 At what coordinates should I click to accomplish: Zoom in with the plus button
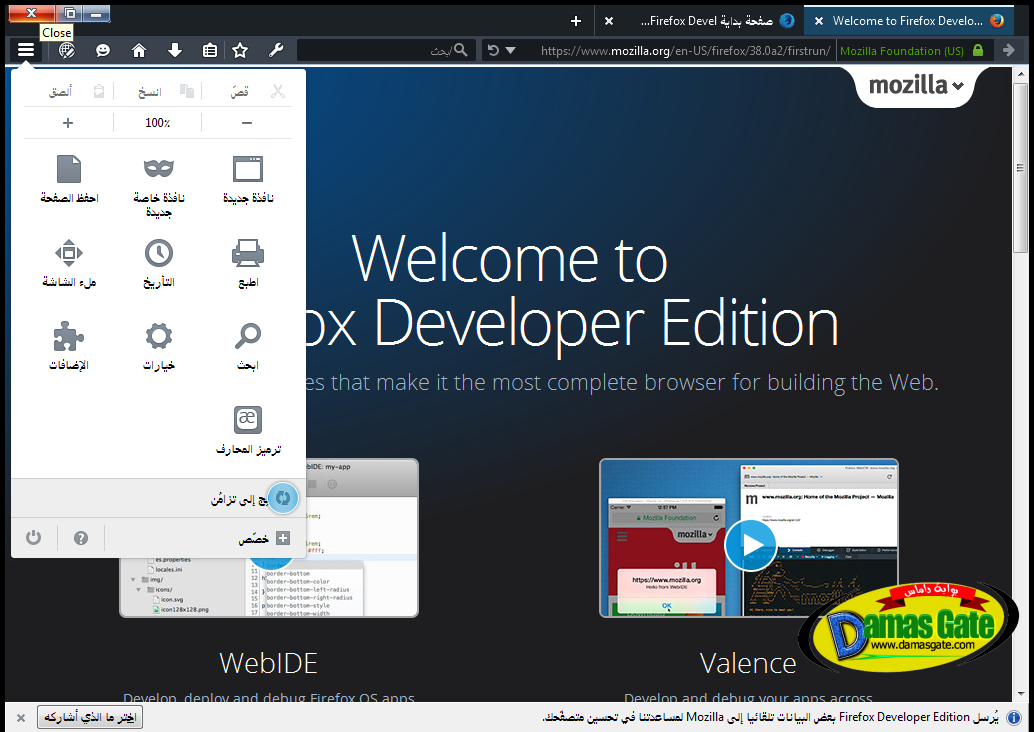(x=68, y=123)
